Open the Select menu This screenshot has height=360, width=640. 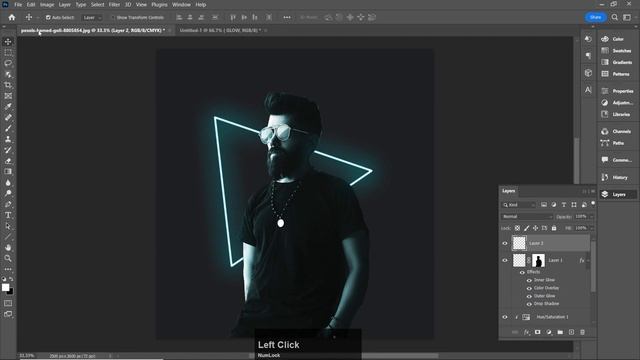pyautogui.click(x=98, y=4)
